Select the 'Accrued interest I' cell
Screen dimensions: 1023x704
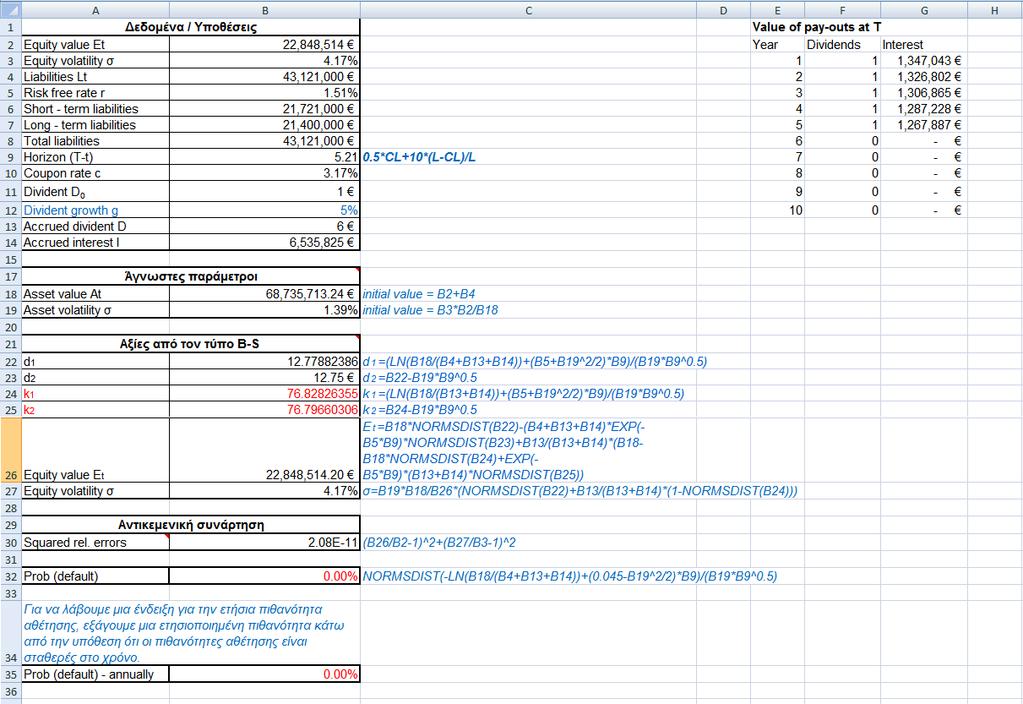(x=95, y=243)
